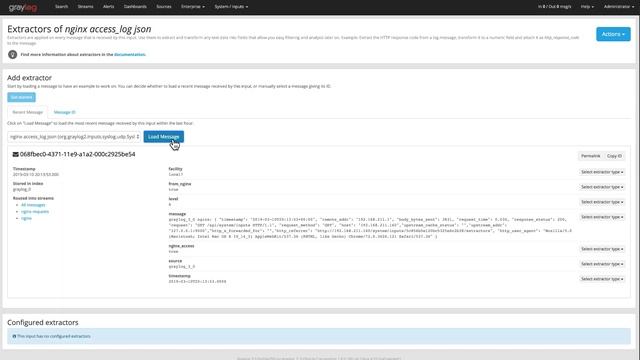Select extractor type for level field
Image resolution: width=640 pixels, height=360 pixels.
(x=602, y=202)
